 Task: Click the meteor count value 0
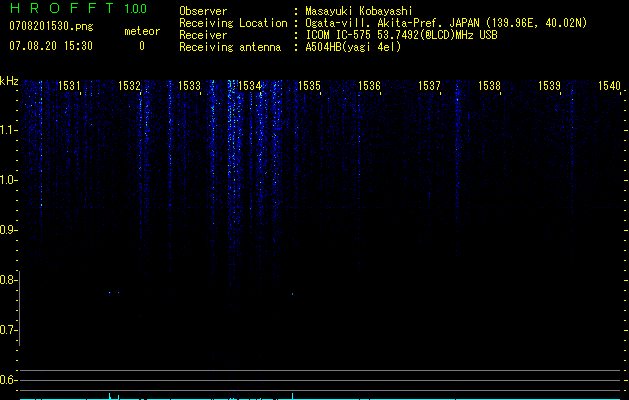pos(142,46)
